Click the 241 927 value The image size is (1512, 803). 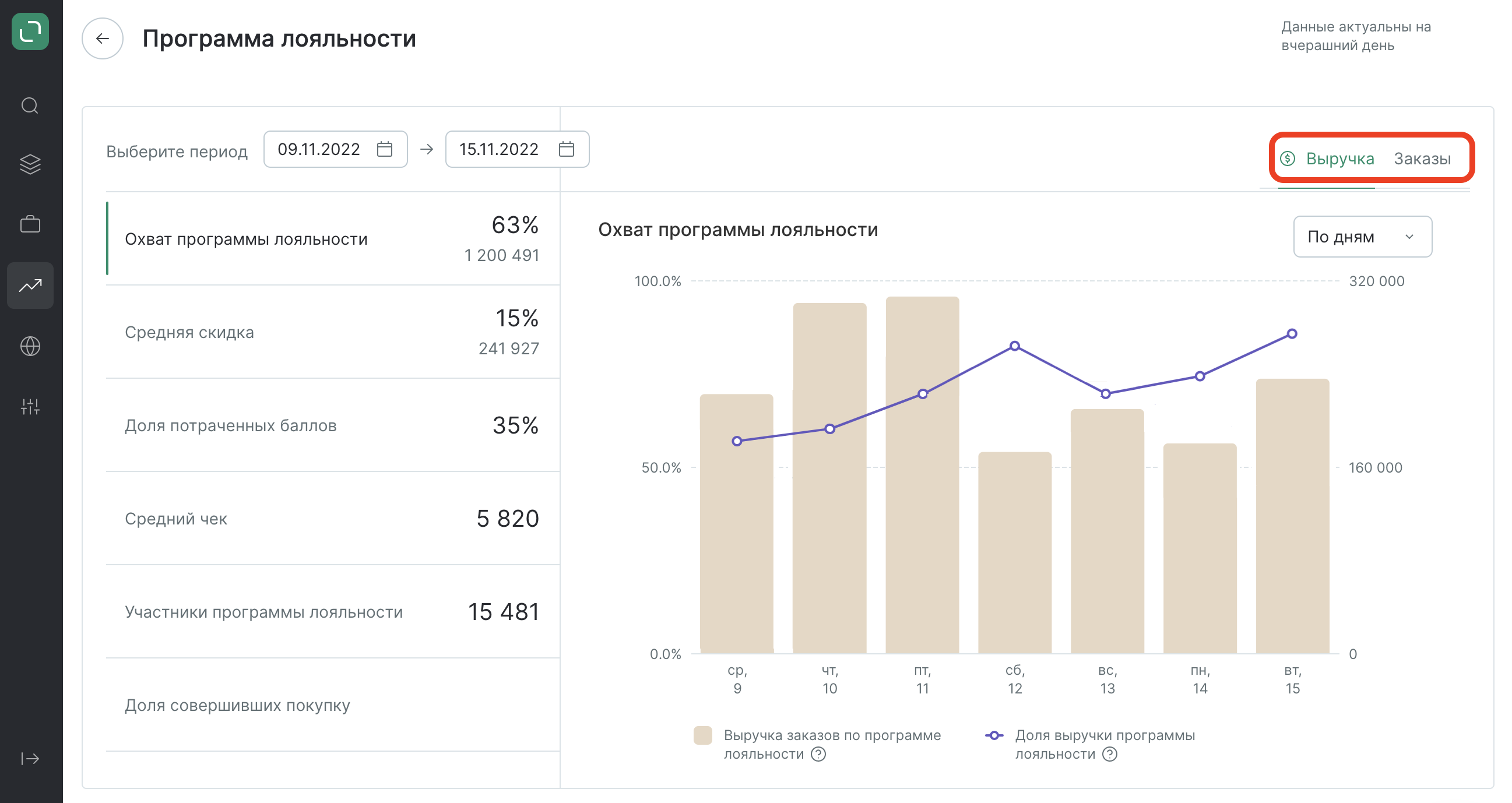[508, 348]
